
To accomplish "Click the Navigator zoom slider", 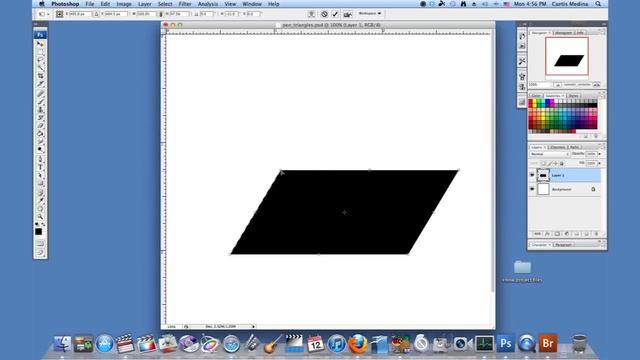I will coord(578,84).
